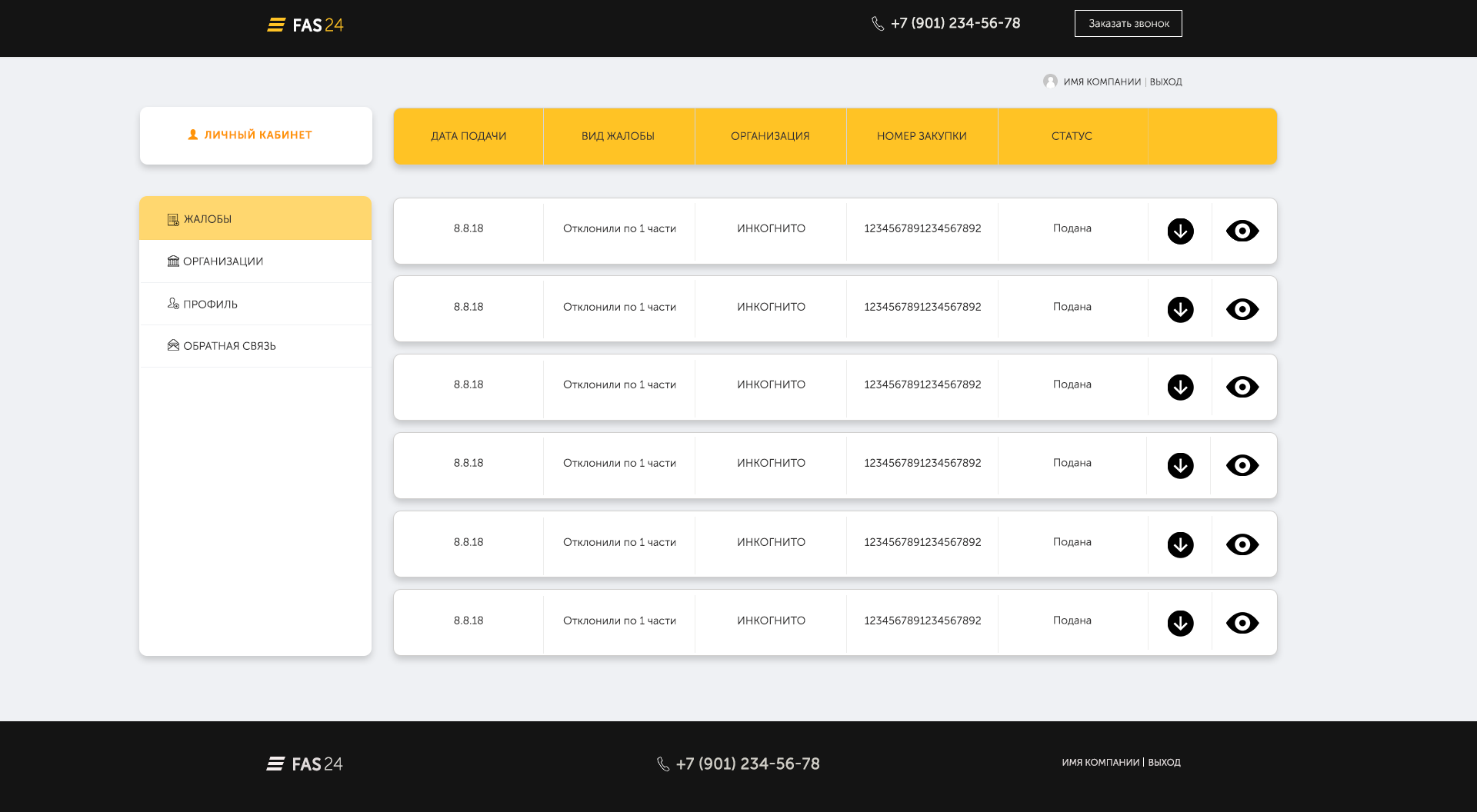1477x812 pixels.
Task: Click the user avatar icon near ИМЯ КОМПАНИИ
Action: click(x=1050, y=82)
